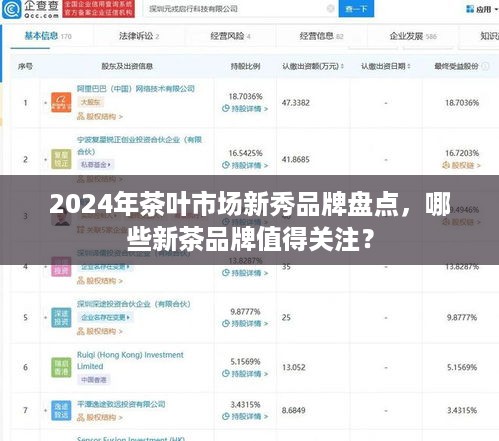Open Ruiqi (Hong Kong) Investment Limited link
Image resolution: width=499 pixels, height=441 pixels.
coord(130,360)
